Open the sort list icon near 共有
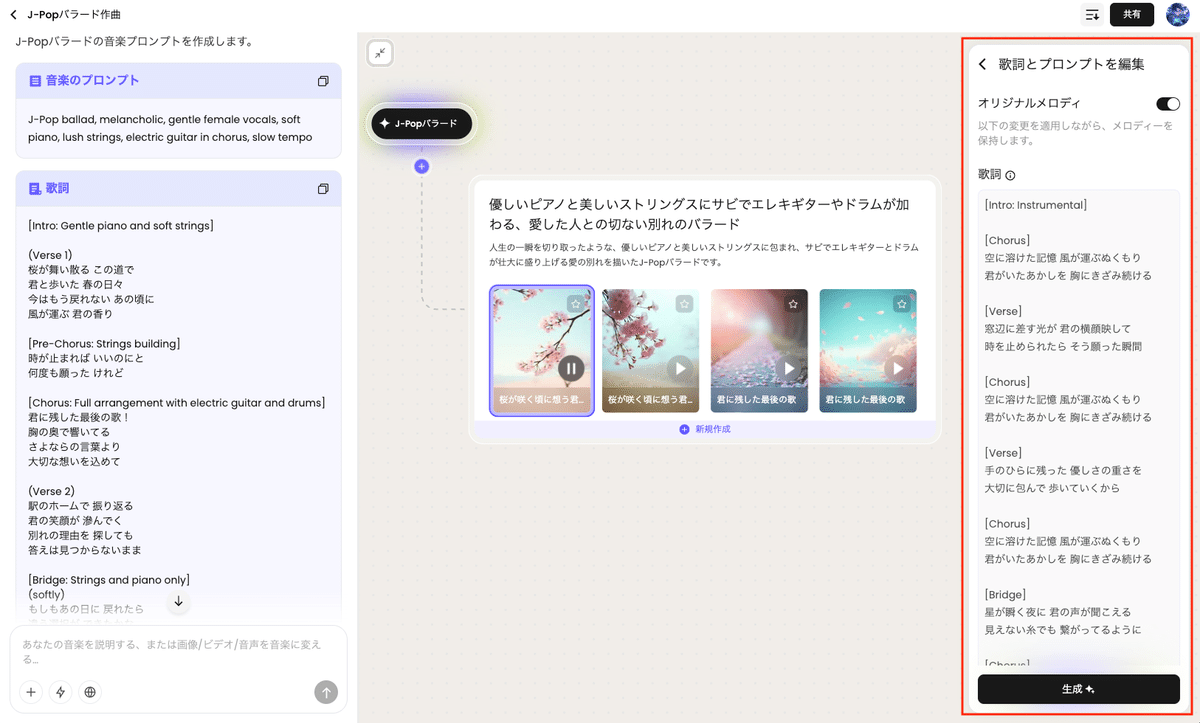This screenshot has height=723, width=1200. 1092,15
